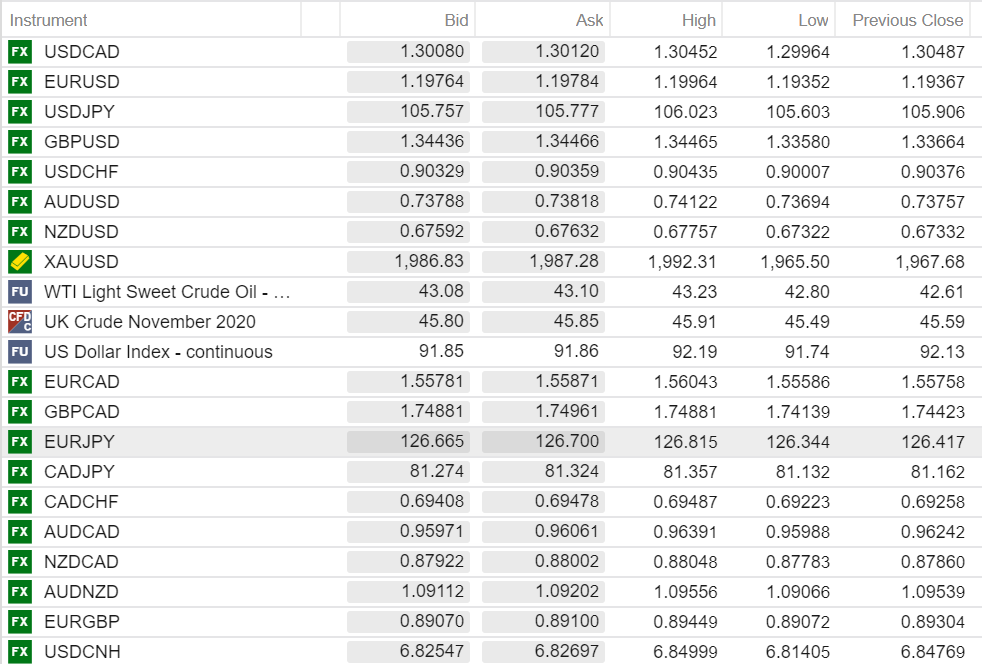This screenshot has height=664, width=982.
Task: Click the FX icon beside EURJPY
Action: click(19, 442)
